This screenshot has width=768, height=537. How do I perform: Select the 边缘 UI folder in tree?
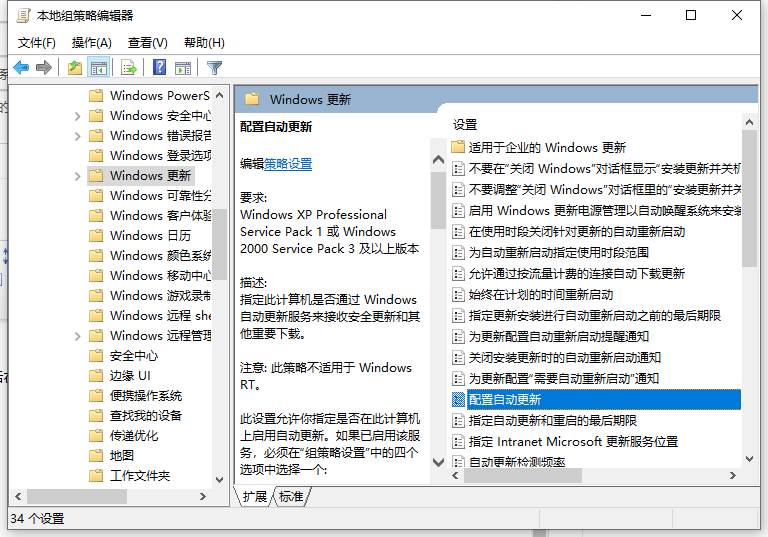point(130,376)
